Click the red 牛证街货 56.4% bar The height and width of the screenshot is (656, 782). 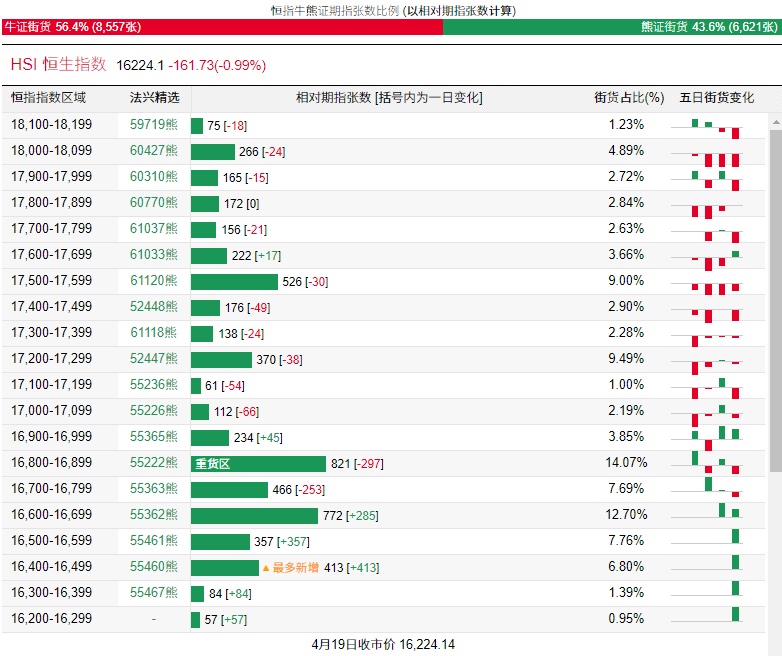click(x=222, y=27)
